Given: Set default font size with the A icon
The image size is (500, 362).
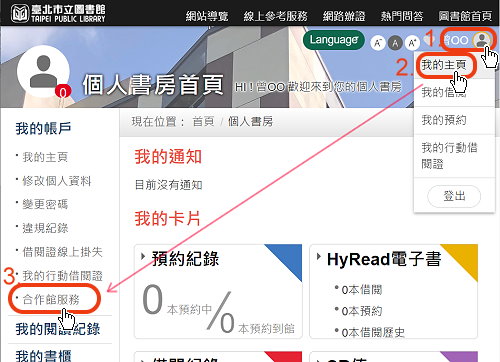Looking at the screenshot, I should (x=395, y=43).
